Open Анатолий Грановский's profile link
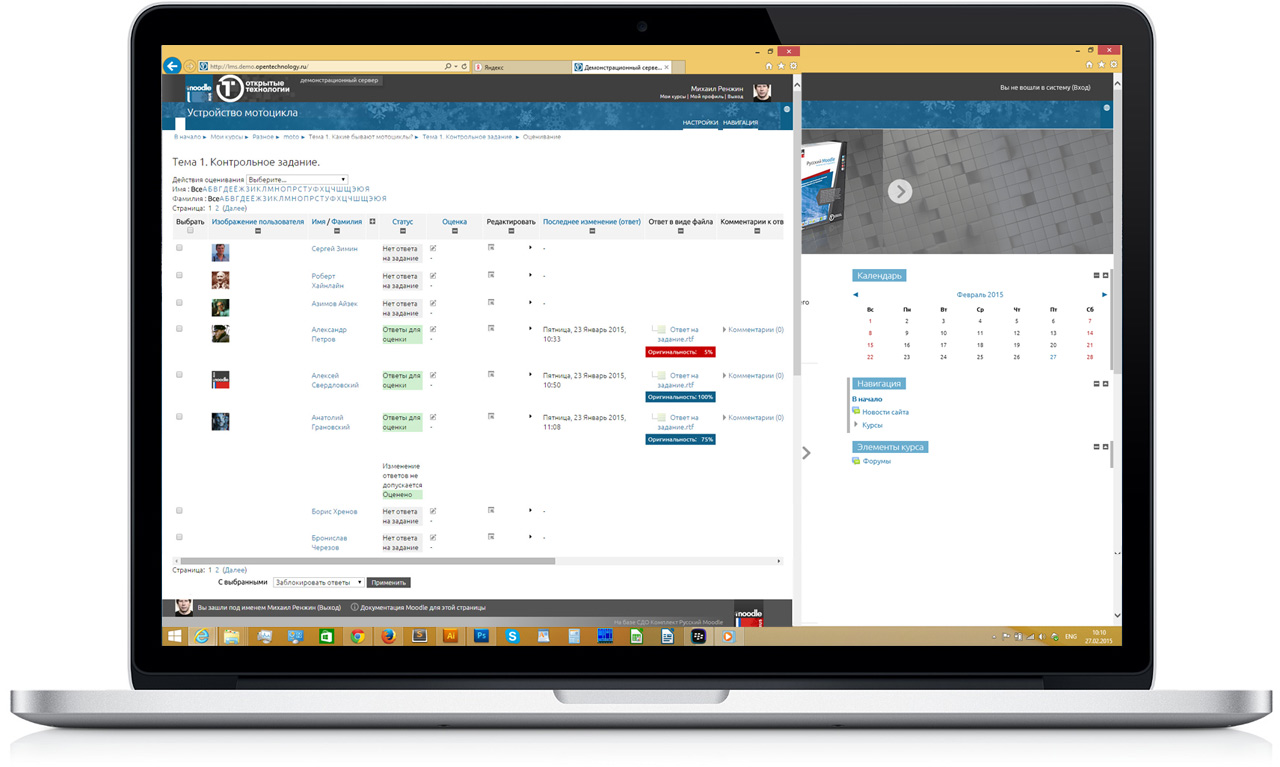 [330, 422]
